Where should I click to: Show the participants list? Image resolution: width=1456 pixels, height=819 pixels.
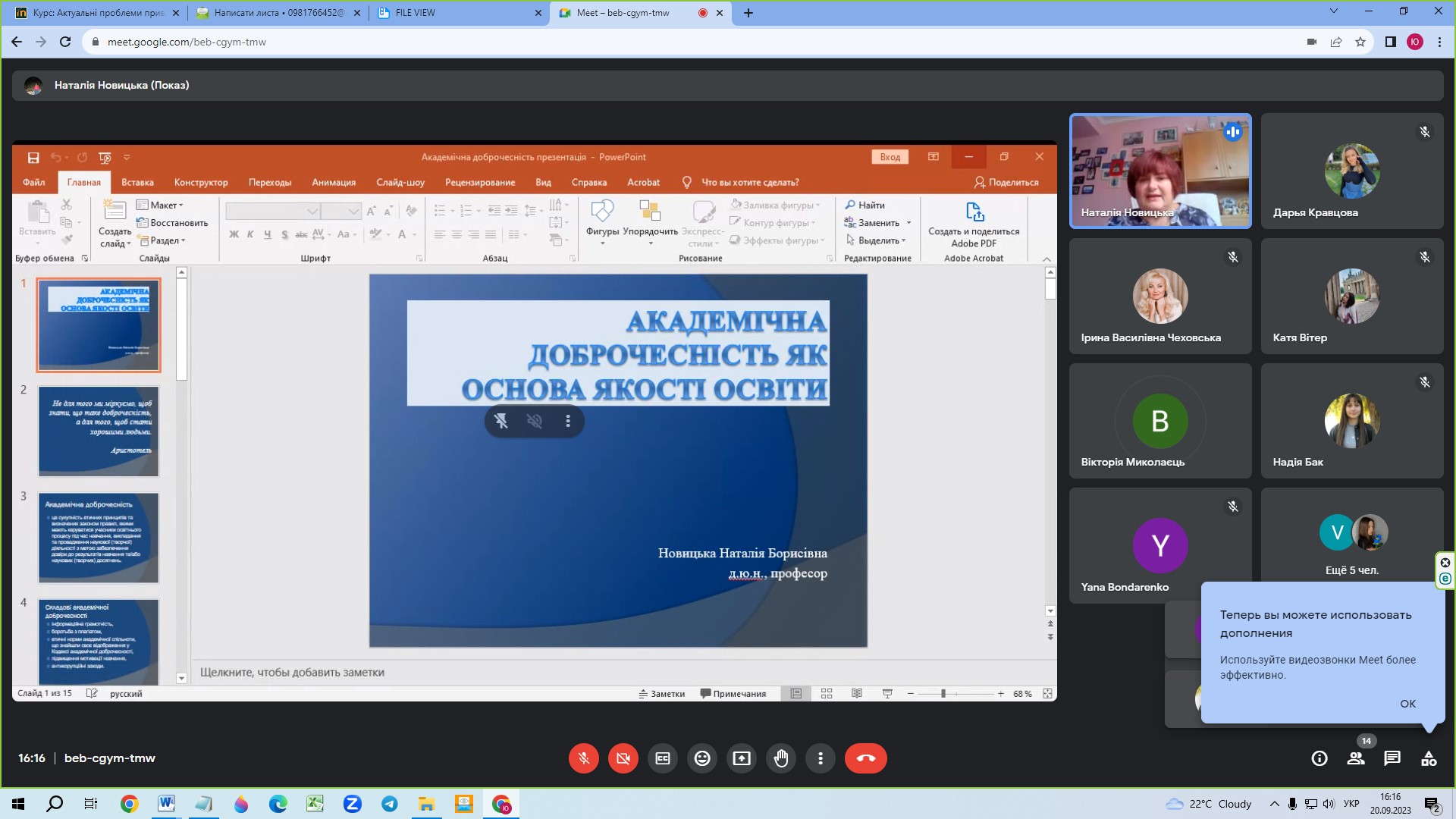pos(1356,758)
